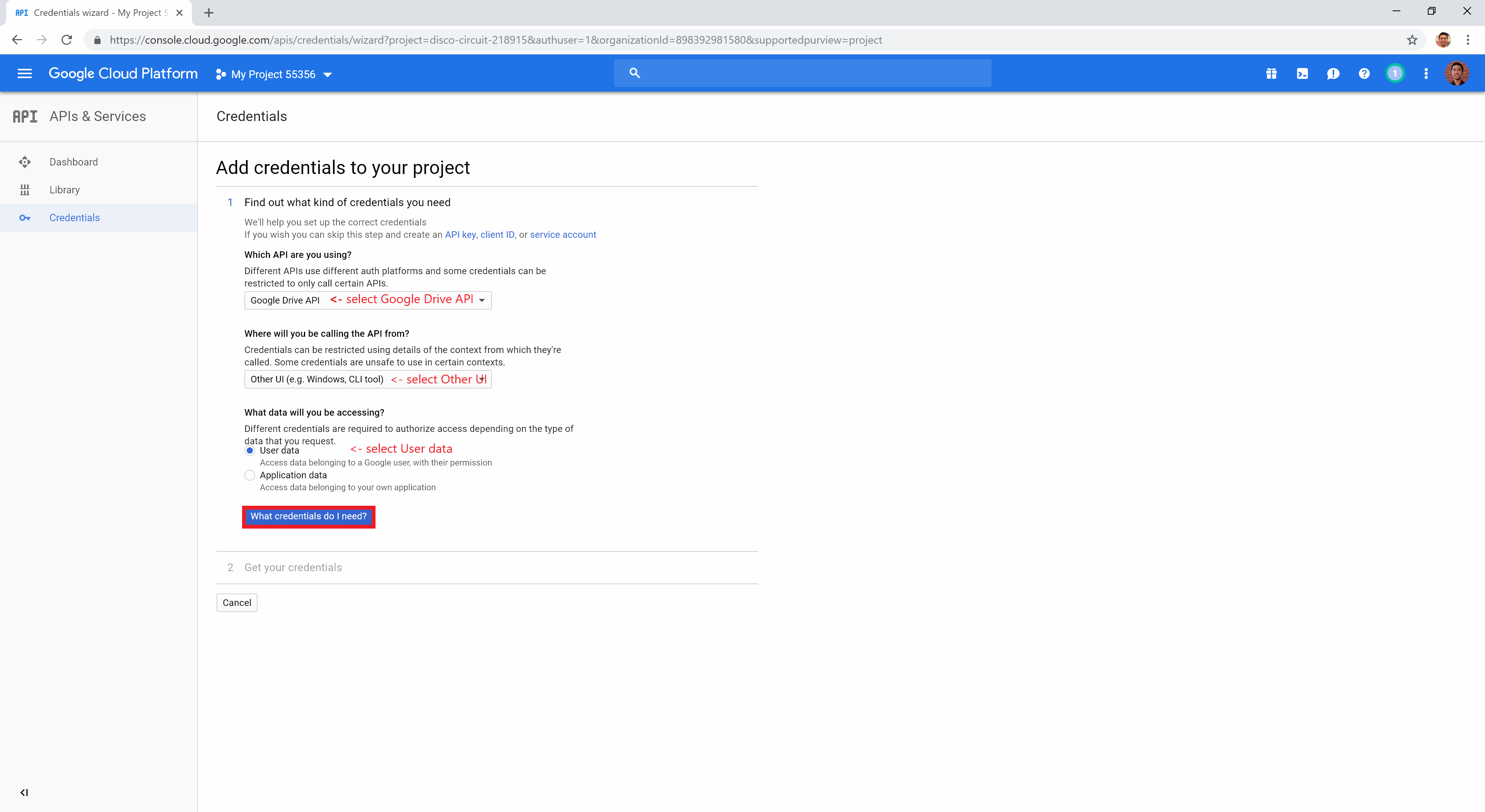This screenshot has height=812, width=1485.
Task: Open the service account link
Action: (563, 235)
